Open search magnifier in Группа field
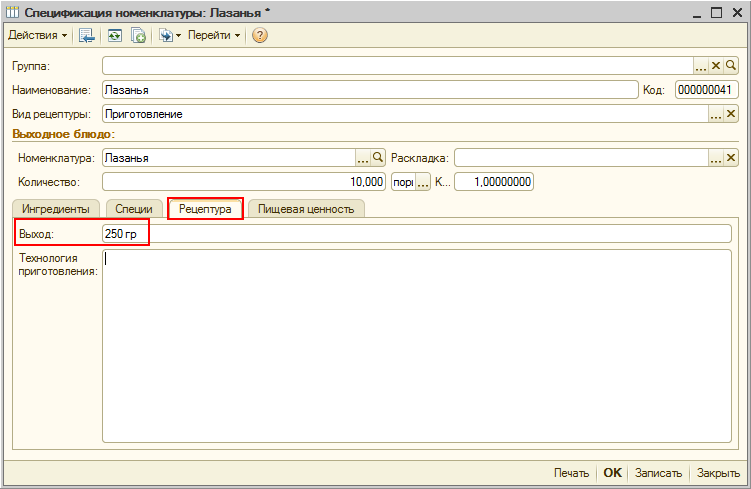The width and height of the screenshot is (751, 489). coord(731,65)
